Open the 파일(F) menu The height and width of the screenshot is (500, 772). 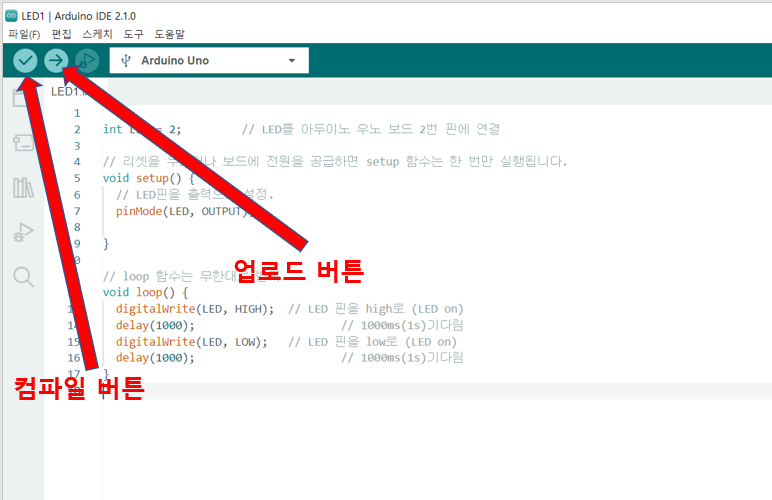click(x=24, y=34)
